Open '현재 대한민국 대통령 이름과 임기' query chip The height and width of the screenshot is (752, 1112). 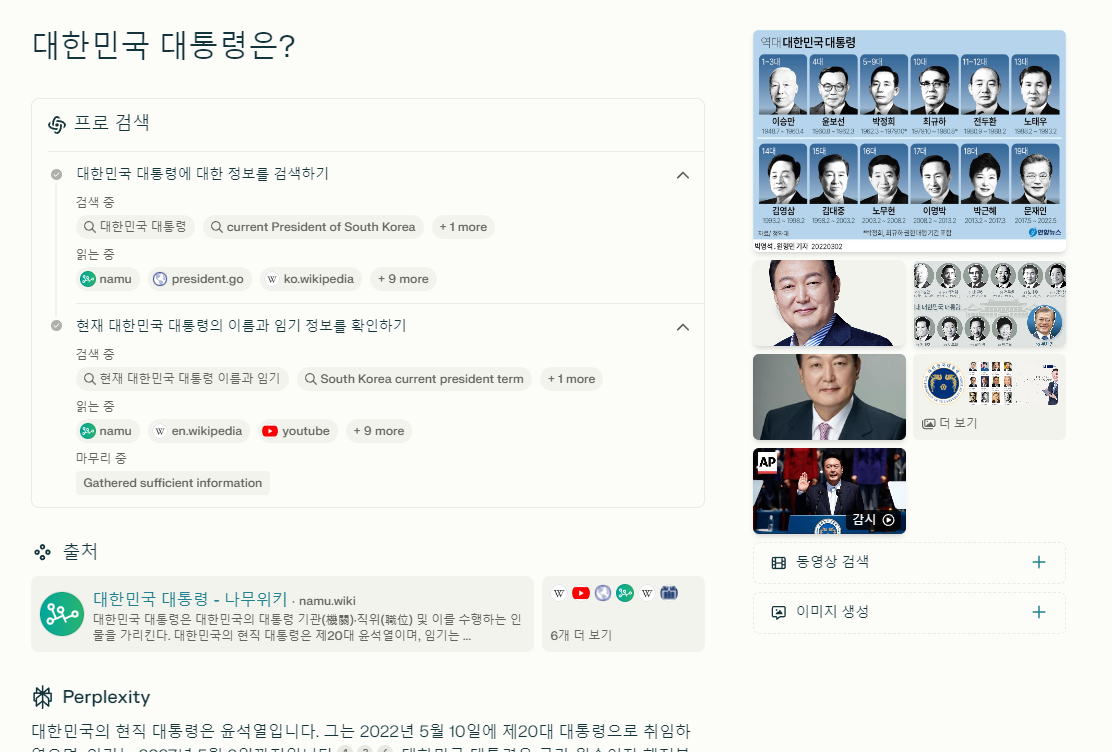pos(182,379)
